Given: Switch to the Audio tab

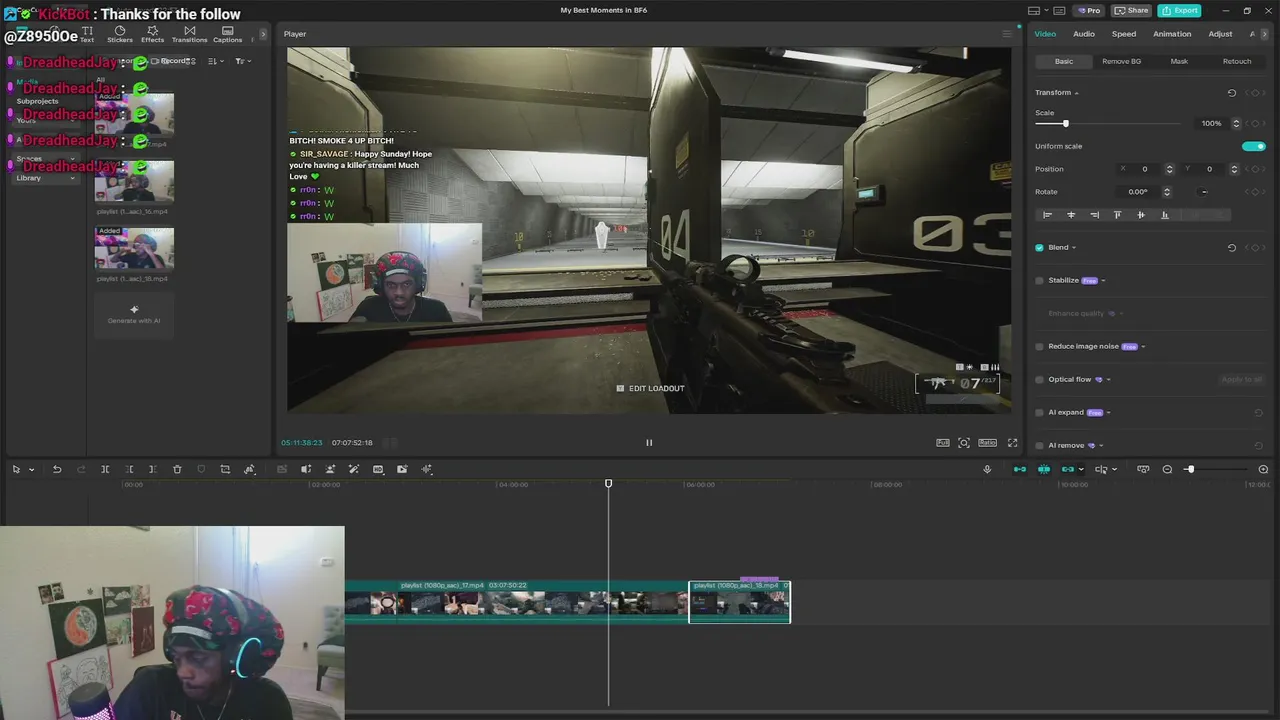Looking at the screenshot, I should pyautogui.click(x=1084, y=34).
